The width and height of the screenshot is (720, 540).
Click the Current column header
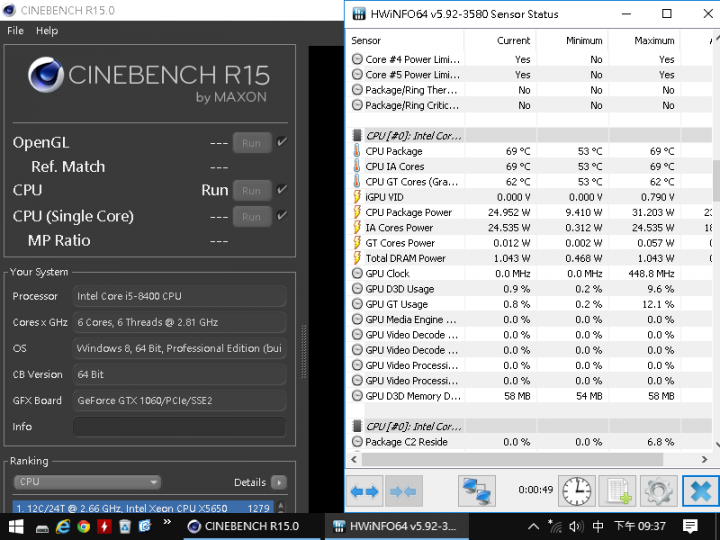[x=500, y=40]
